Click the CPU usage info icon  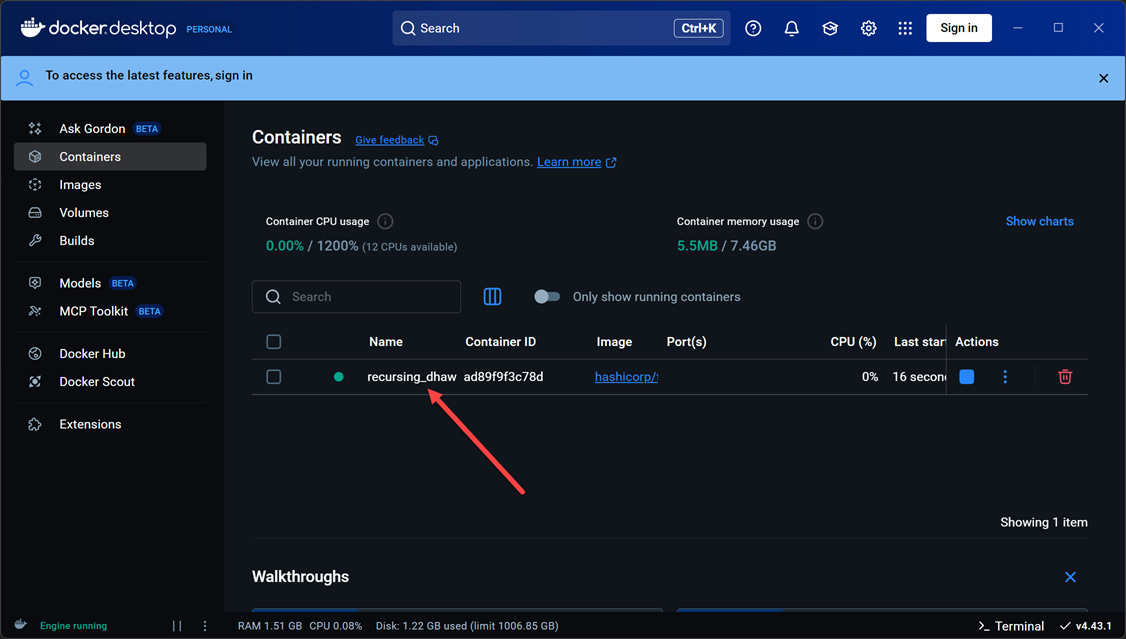click(385, 221)
